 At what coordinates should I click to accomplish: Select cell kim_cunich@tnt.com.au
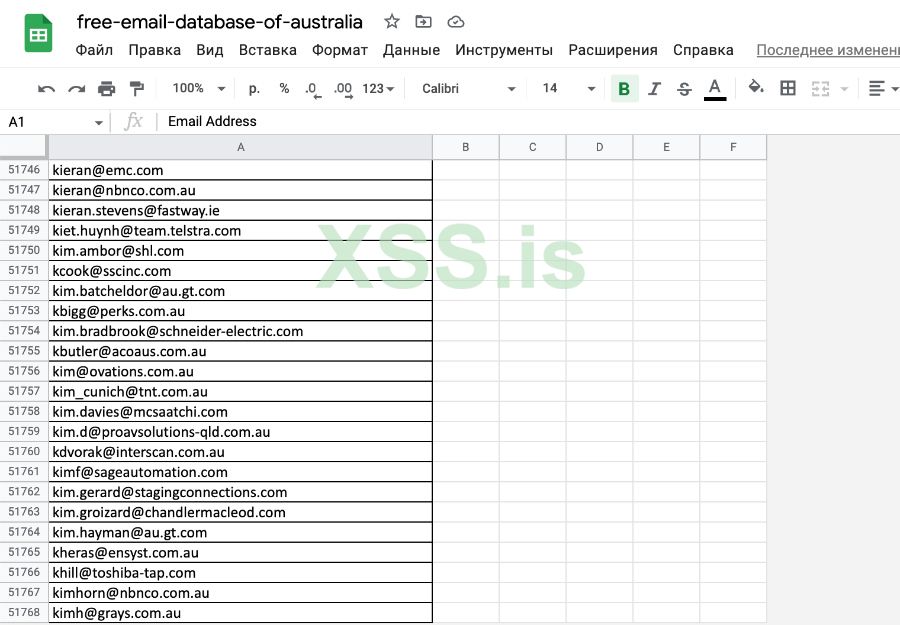[x=240, y=391]
